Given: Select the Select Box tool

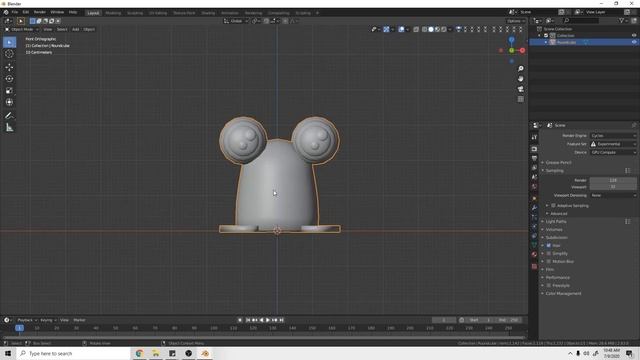Looking at the screenshot, I should (x=9, y=42).
